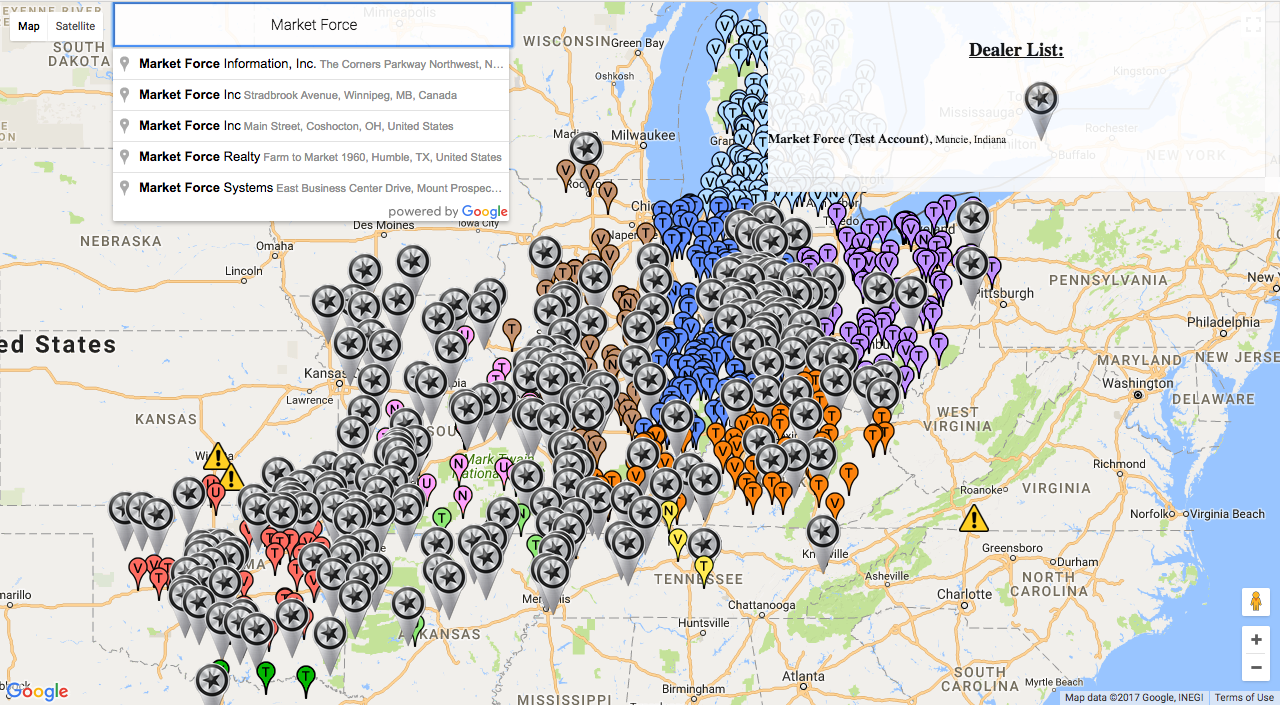Click the Philadelphia city label

click(1225, 323)
